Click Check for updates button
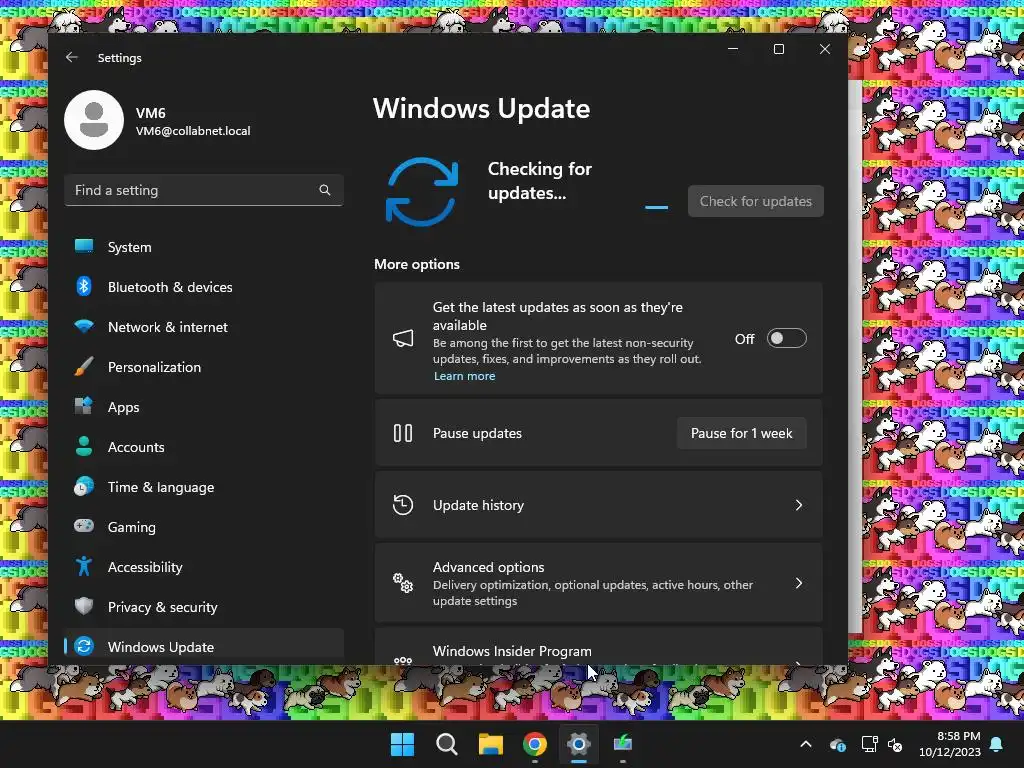 [x=756, y=201]
